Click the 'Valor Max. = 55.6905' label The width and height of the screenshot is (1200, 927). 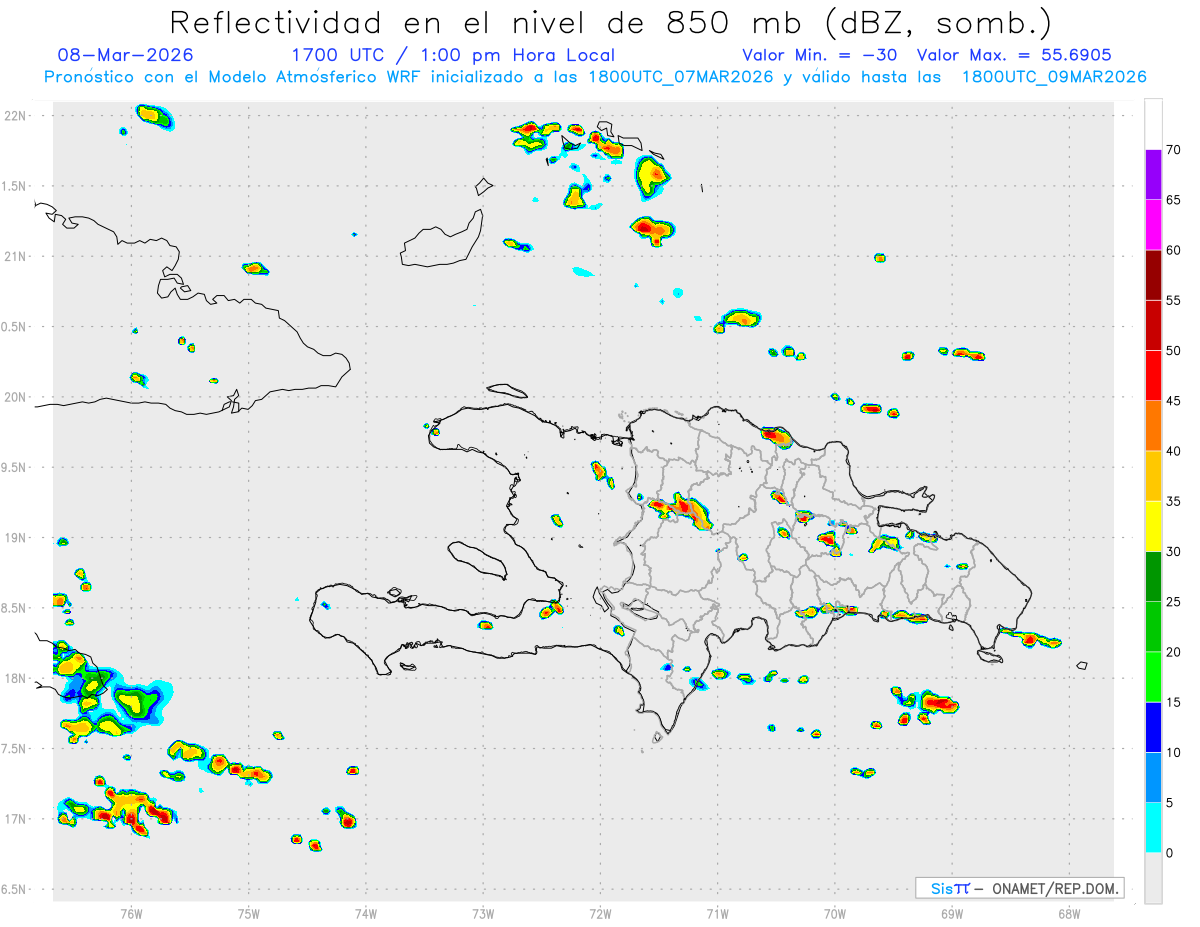[1014, 55]
